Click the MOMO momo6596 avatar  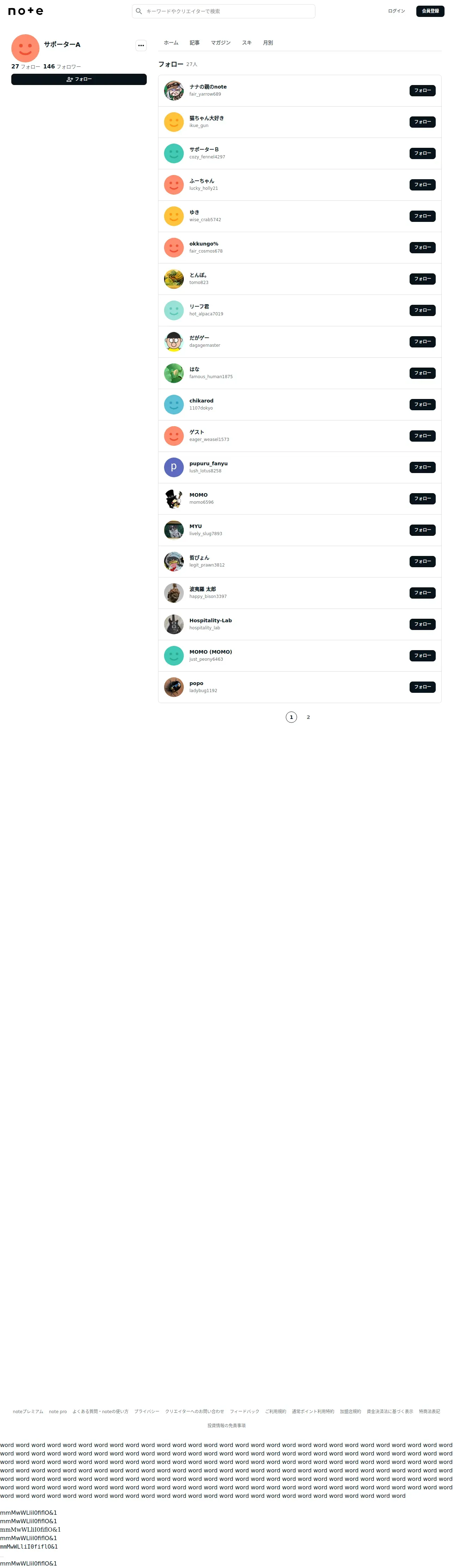tap(174, 498)
